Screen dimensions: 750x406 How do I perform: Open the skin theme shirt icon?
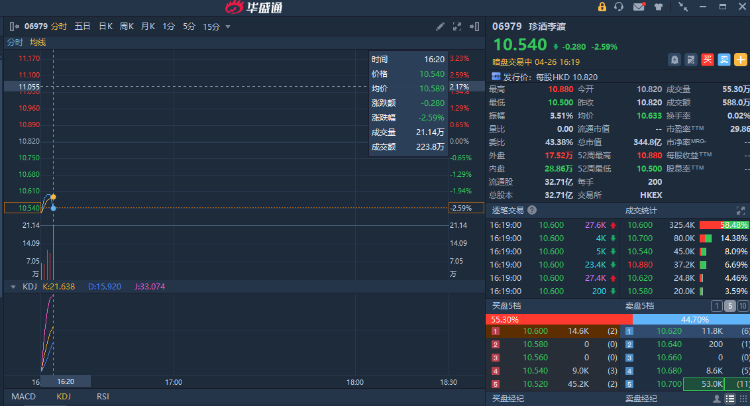click(659, 7)
